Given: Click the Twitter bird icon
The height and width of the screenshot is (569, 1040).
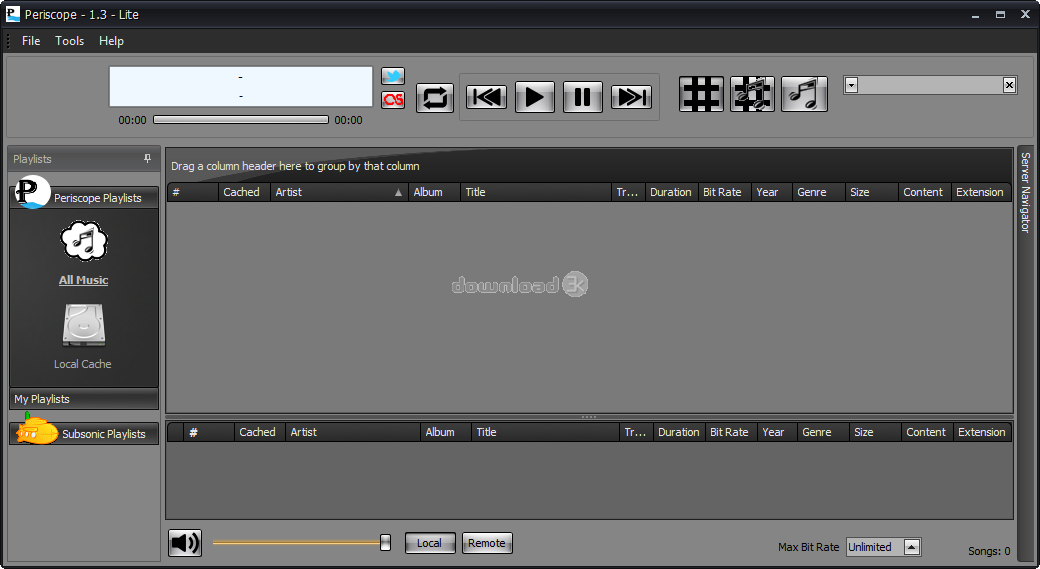Looking at the screenshot, I should (x=393, y=76).
